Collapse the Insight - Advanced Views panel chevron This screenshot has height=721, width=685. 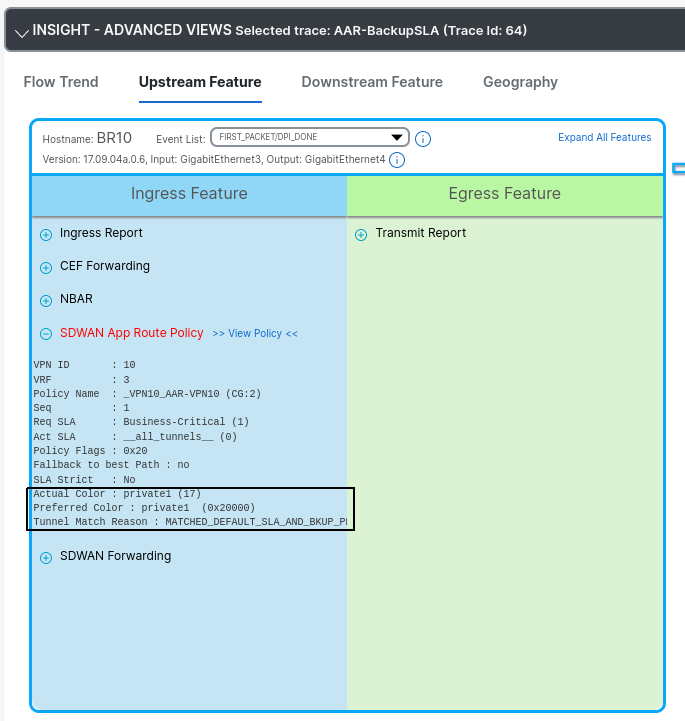[19, 32]
